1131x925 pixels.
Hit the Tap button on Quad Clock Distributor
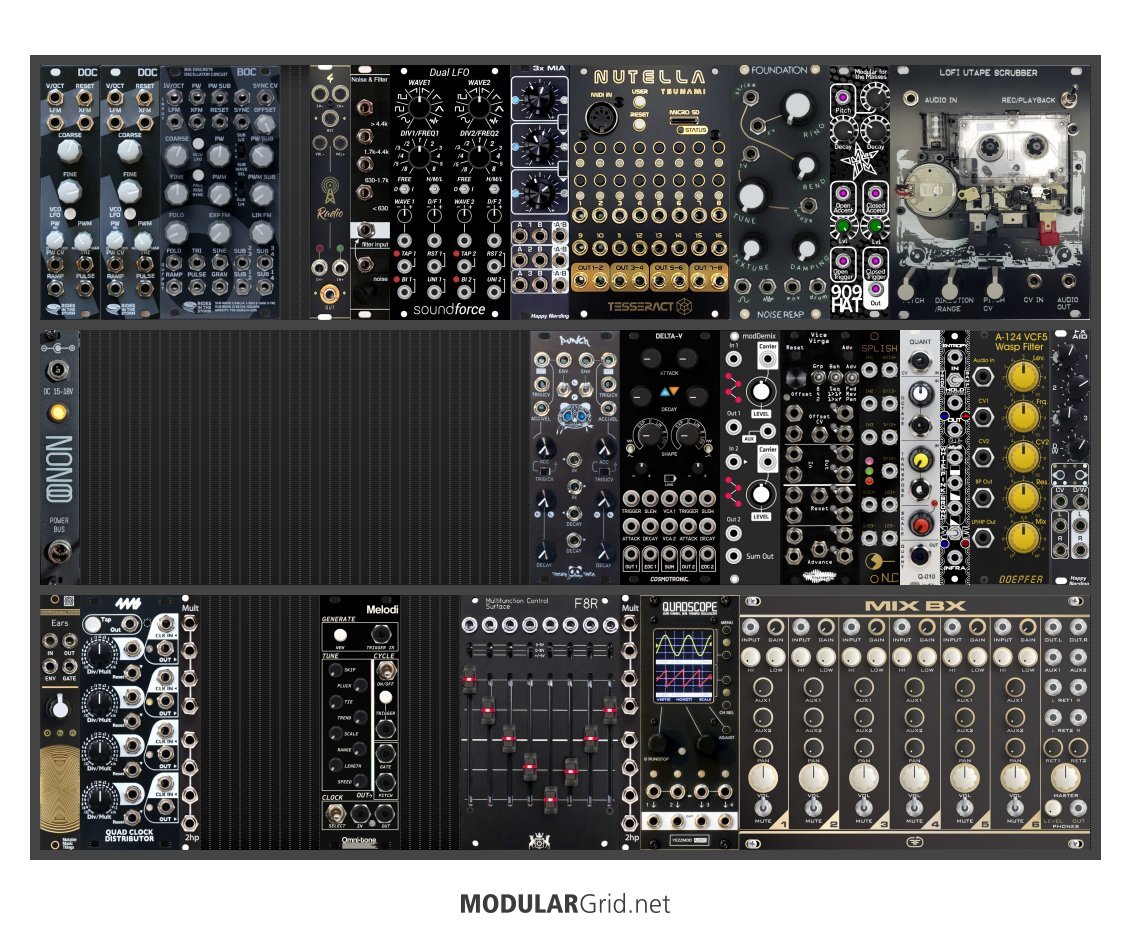click(93, 624)
